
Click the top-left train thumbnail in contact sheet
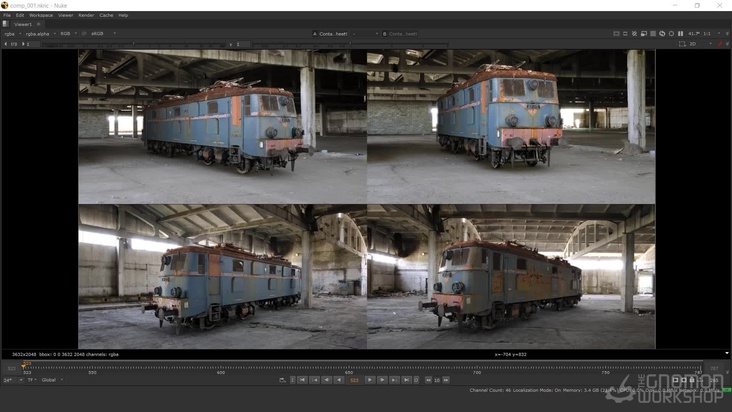coord(222,126)
